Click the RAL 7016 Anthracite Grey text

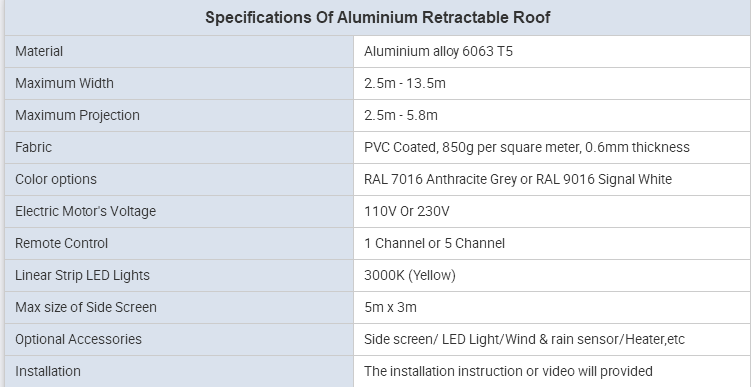[440, 179]
